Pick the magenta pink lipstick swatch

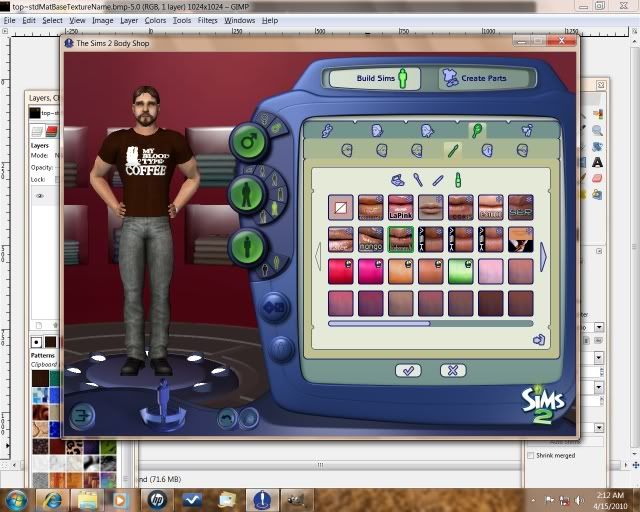click(x=371, y=271)
